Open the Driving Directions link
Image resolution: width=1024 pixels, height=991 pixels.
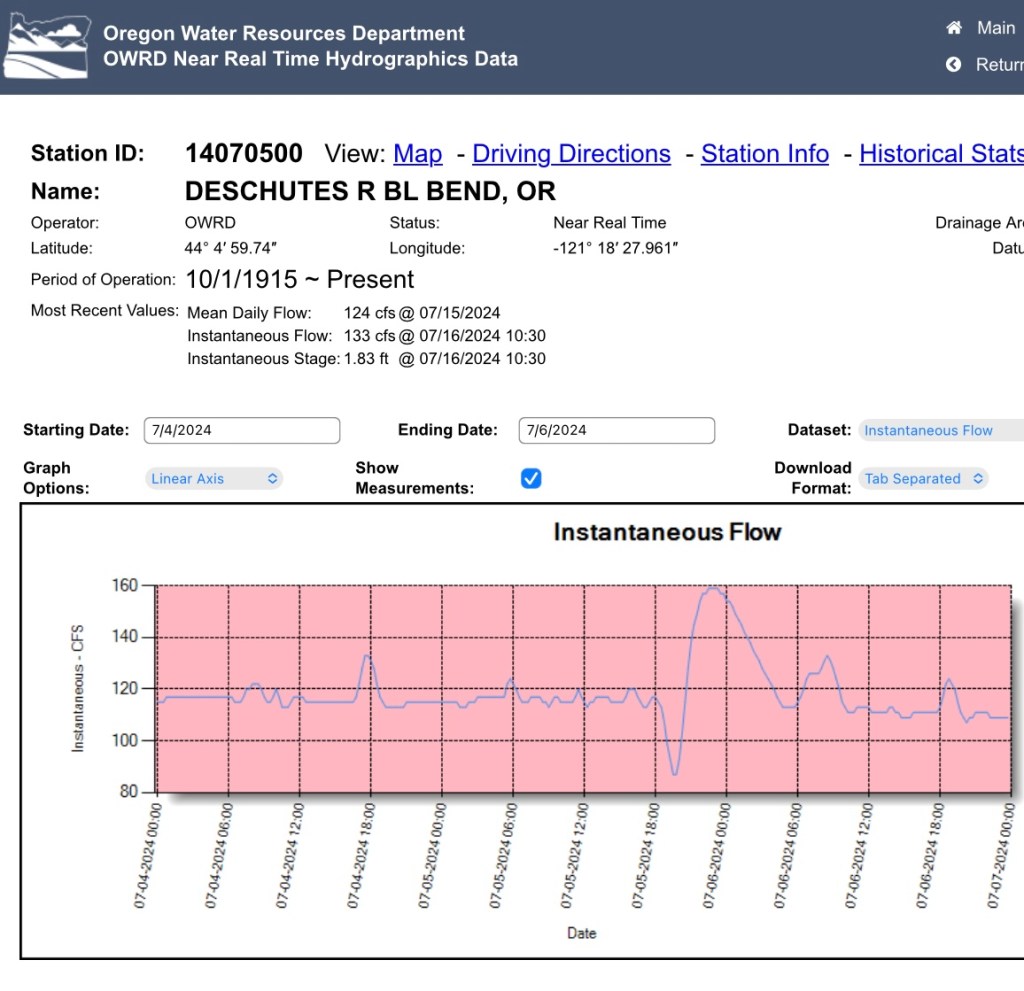pos(571,154)
